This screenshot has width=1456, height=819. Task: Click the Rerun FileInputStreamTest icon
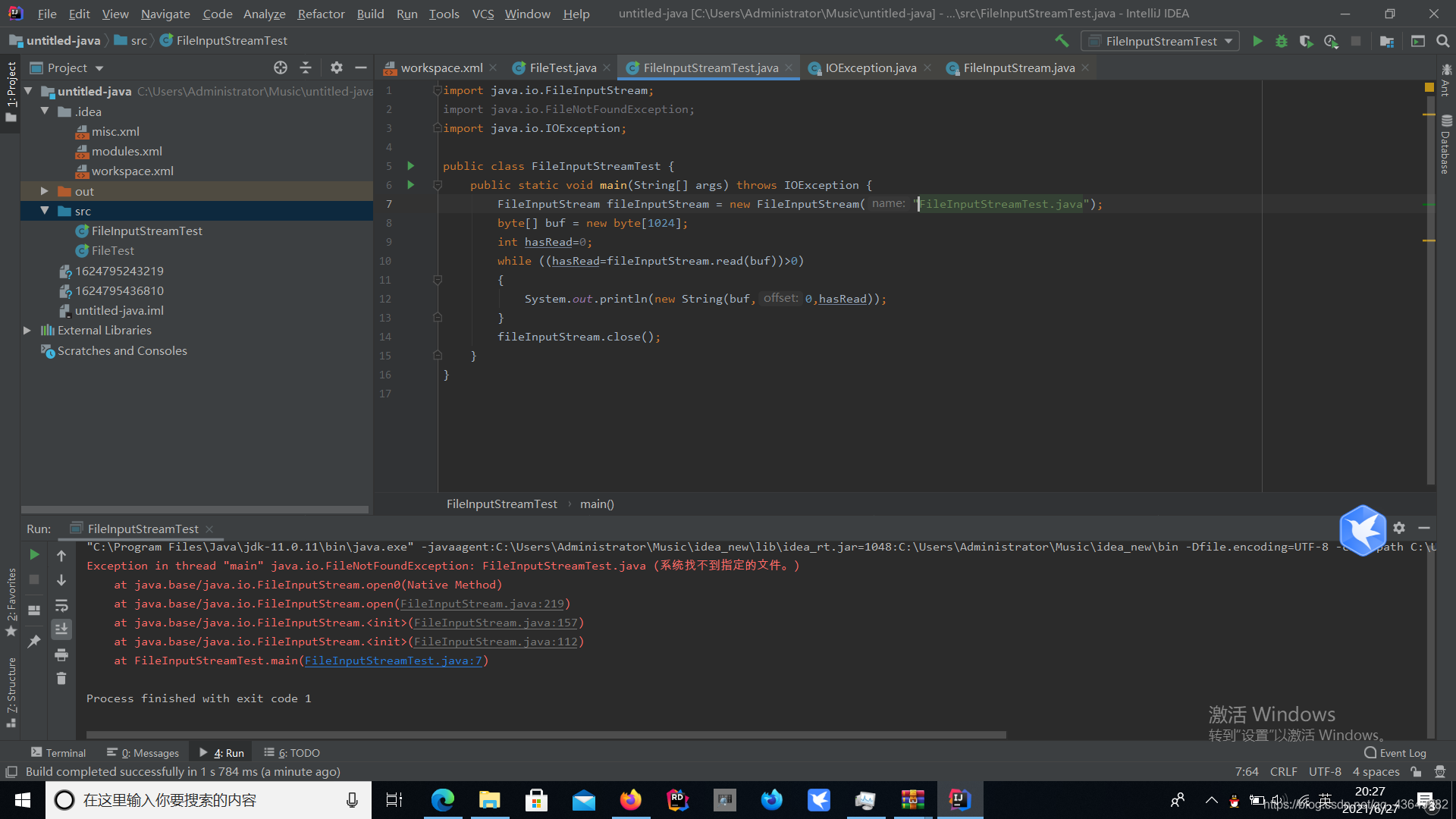pos(33,554)
